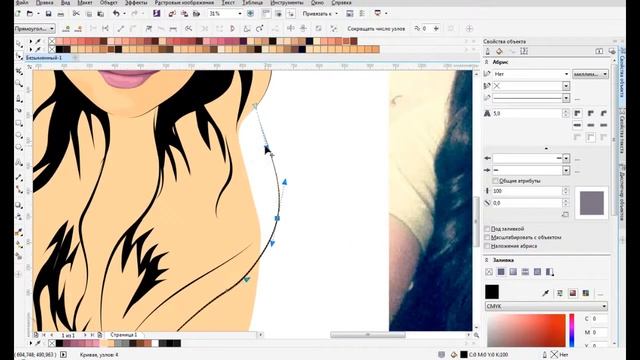Click the fill color eyedropper icon
This screenshot has height=360, width=640.
[546, 293]
